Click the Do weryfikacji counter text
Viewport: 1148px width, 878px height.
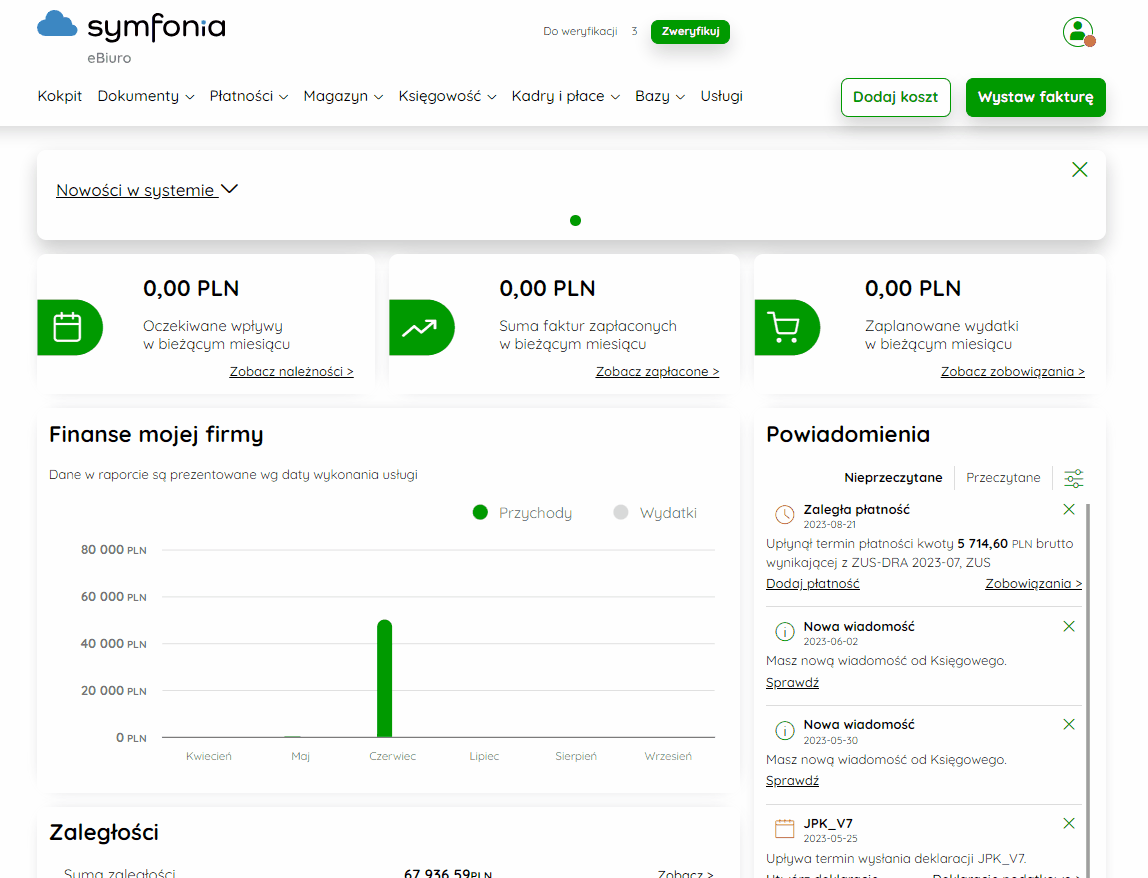590,31
